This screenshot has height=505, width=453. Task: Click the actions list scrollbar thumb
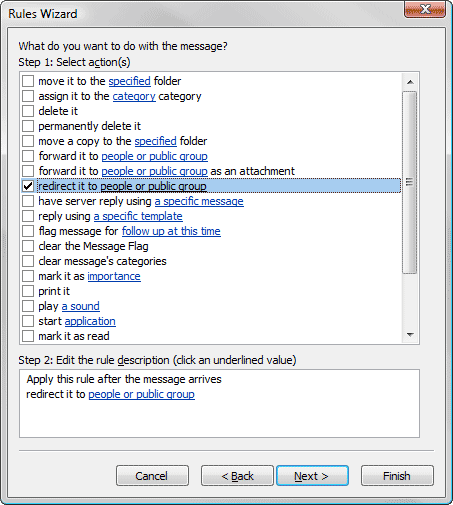click(410, 182)
